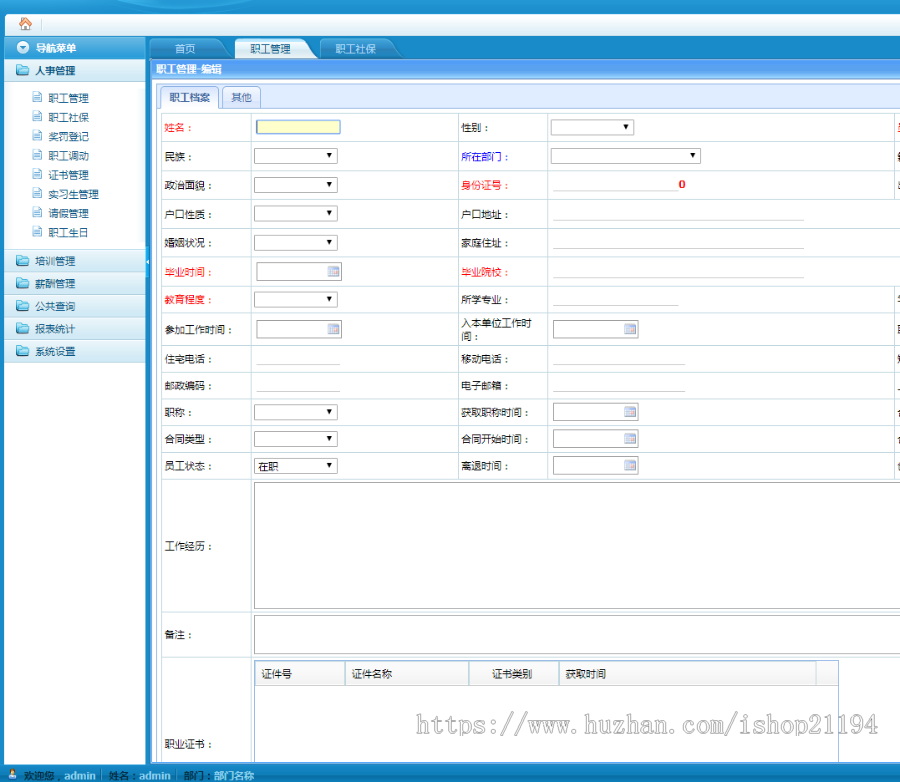Open the 职称 dropdown
This screenshot has width=900, height=782.
296,412
